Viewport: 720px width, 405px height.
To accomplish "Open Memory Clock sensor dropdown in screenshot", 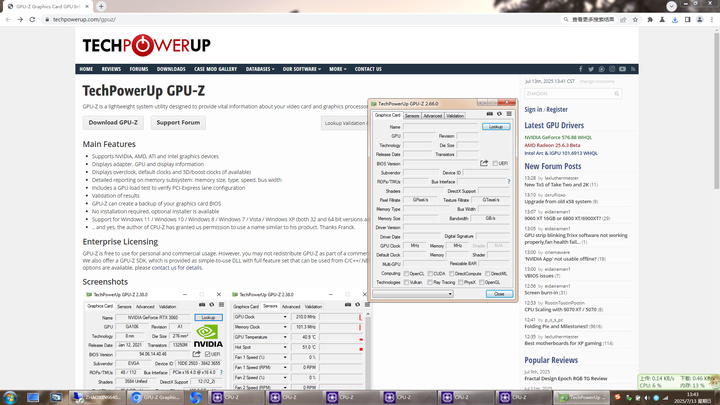I will 285,327.
